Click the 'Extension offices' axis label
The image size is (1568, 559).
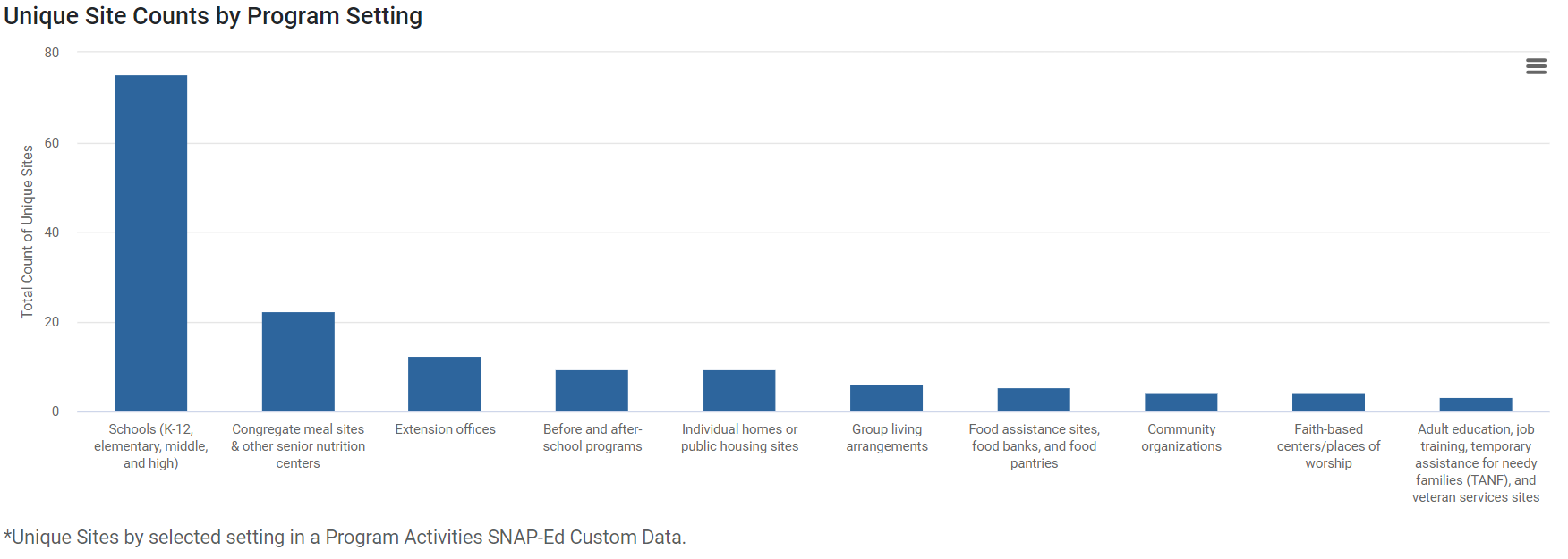click(445, 429)
